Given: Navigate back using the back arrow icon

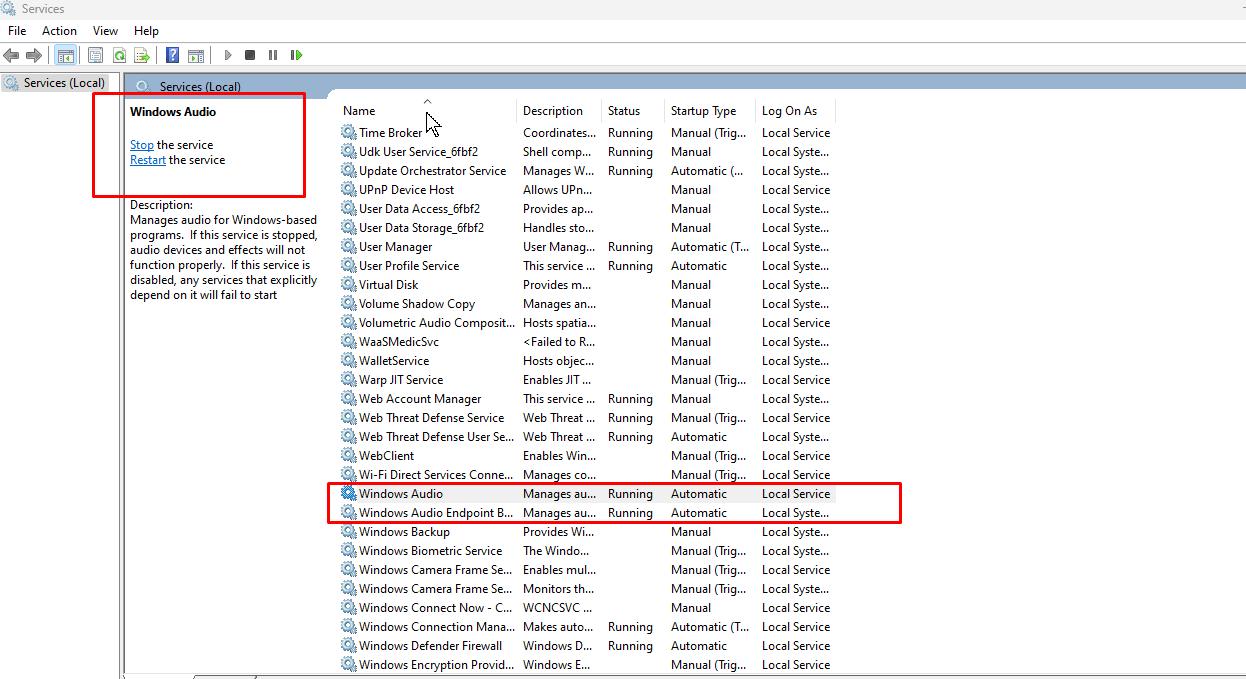Looking at the screenshot, I should [11, 55].
